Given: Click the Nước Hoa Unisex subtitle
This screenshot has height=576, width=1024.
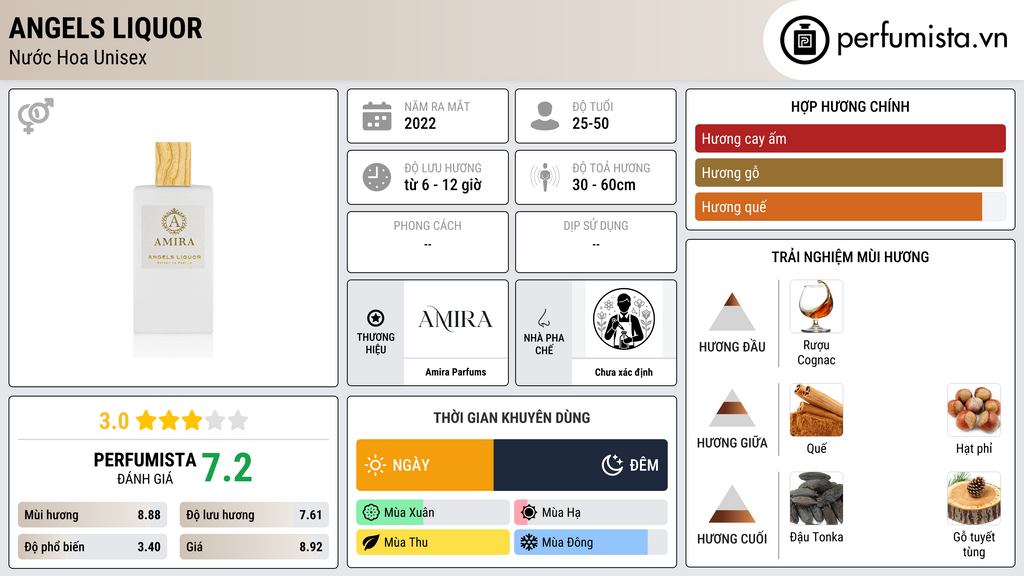Looking at the screenshot, I should pyautogui.click(x=78, y=57).
